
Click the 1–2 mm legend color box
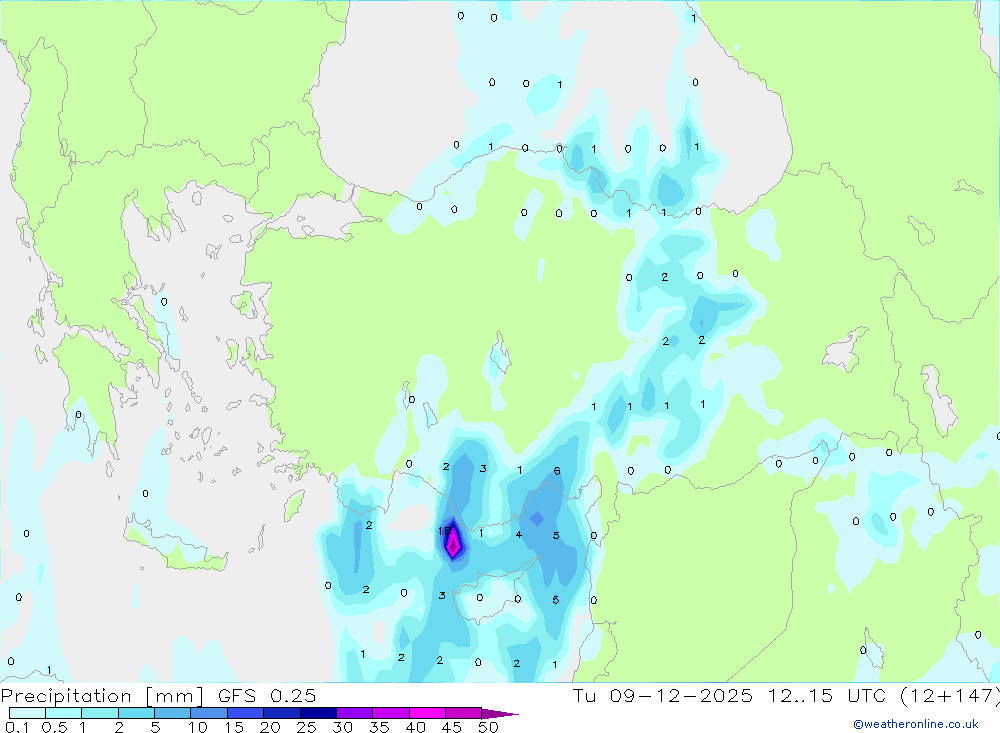[x=100, y=713]
